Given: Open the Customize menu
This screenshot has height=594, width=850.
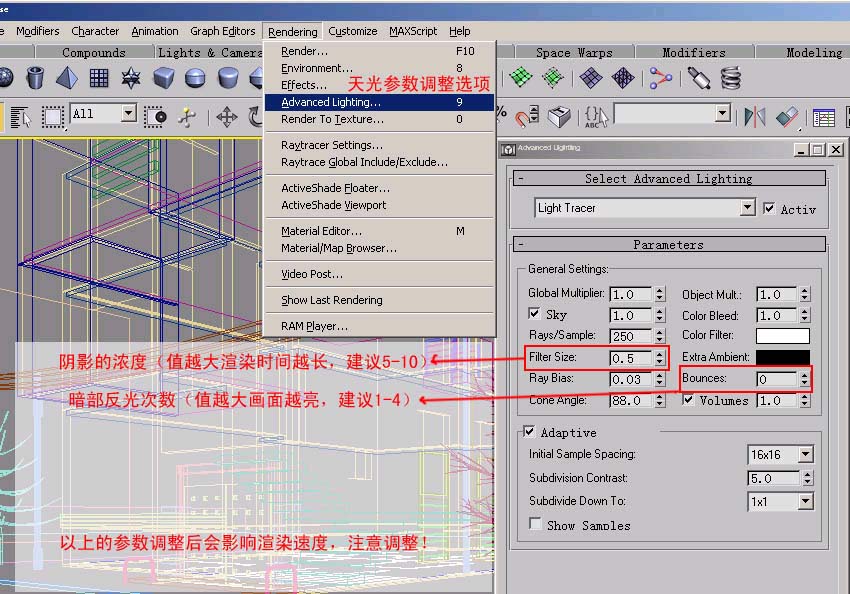Looking at the screenshot, I should (352, 31).
